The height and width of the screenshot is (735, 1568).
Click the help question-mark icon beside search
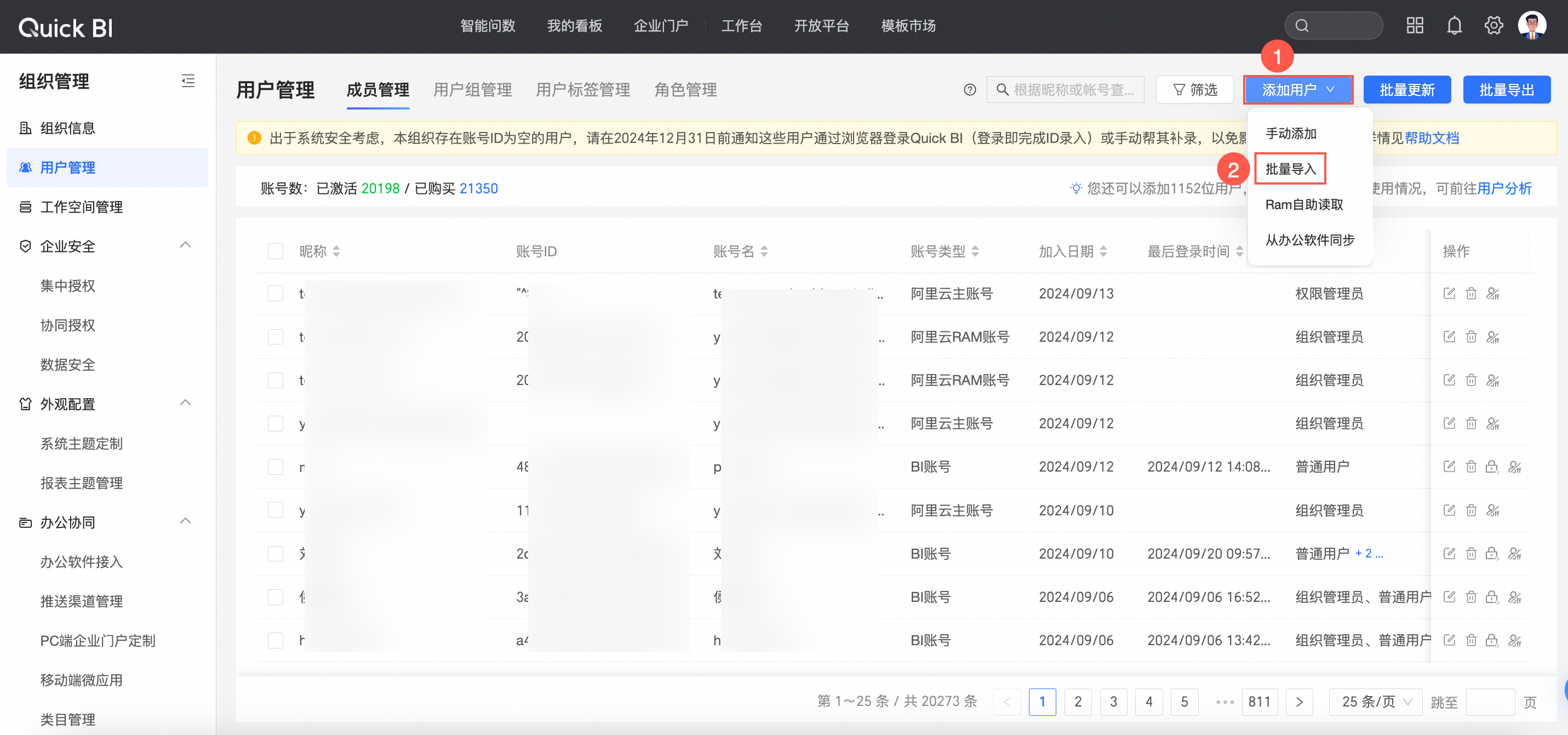tap(970, 90)
